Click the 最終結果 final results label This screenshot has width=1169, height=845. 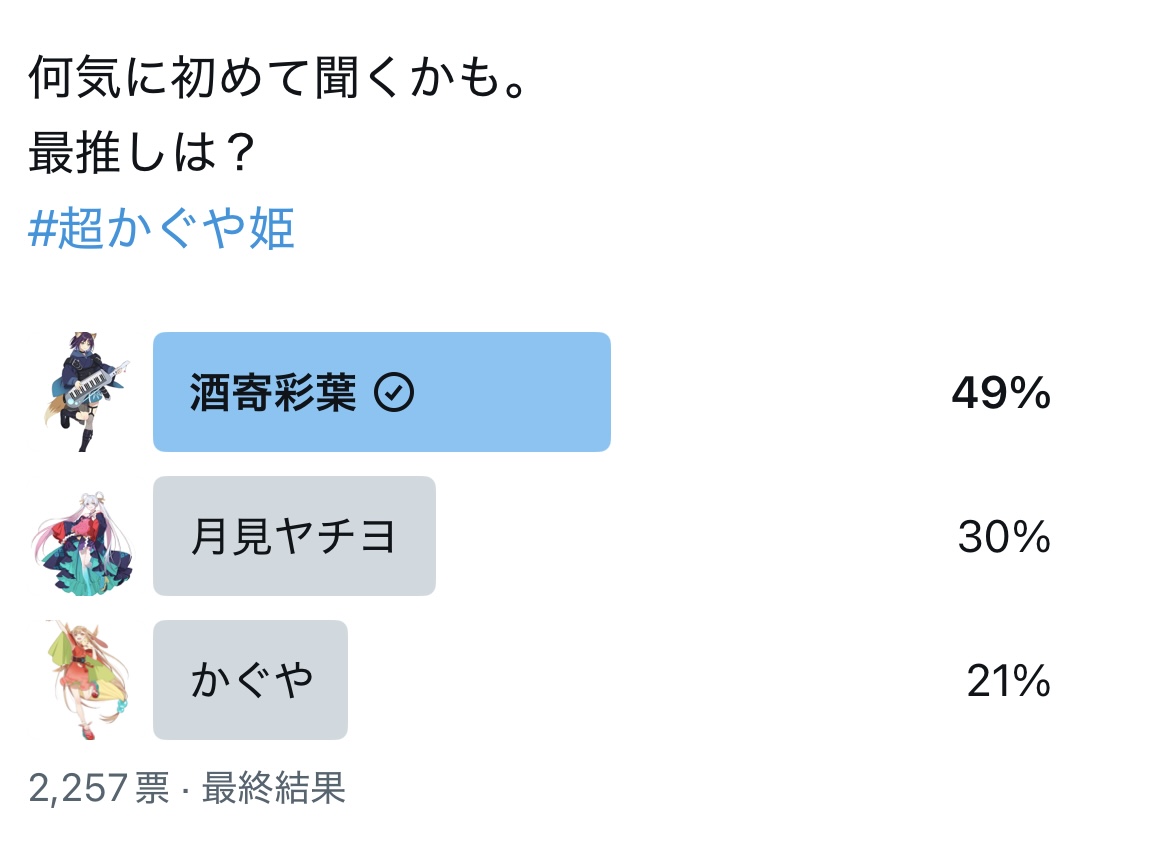pyautogui.click(x=274, y=788)
